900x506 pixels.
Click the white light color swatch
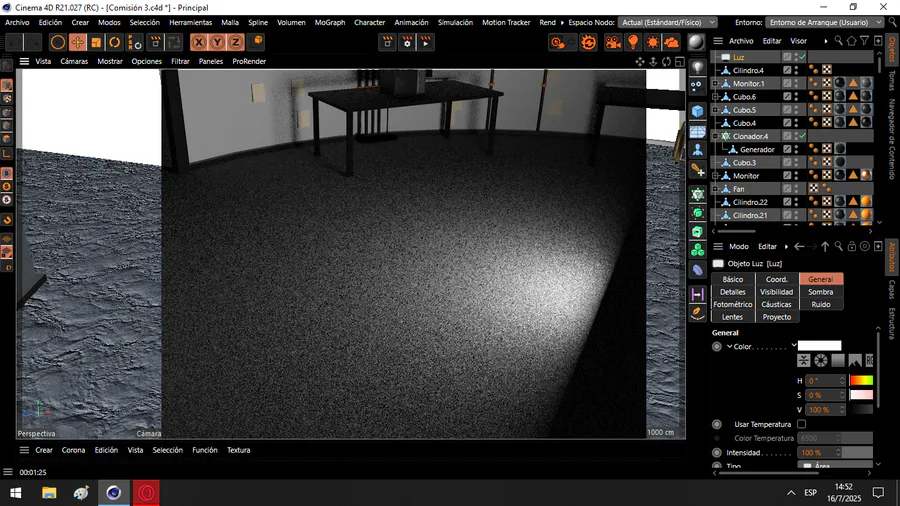pos(820,345)
